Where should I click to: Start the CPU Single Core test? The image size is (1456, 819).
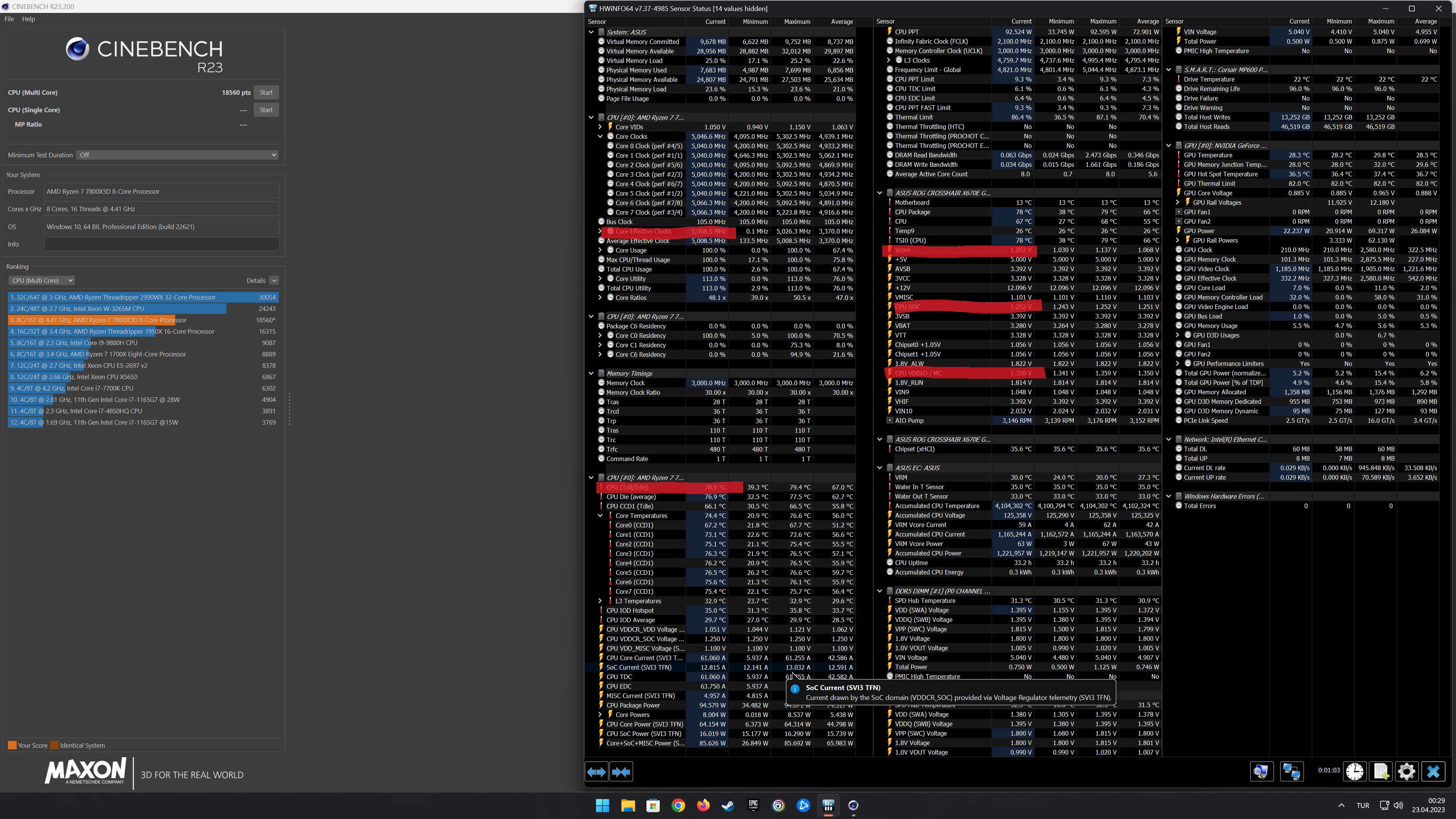266,110
